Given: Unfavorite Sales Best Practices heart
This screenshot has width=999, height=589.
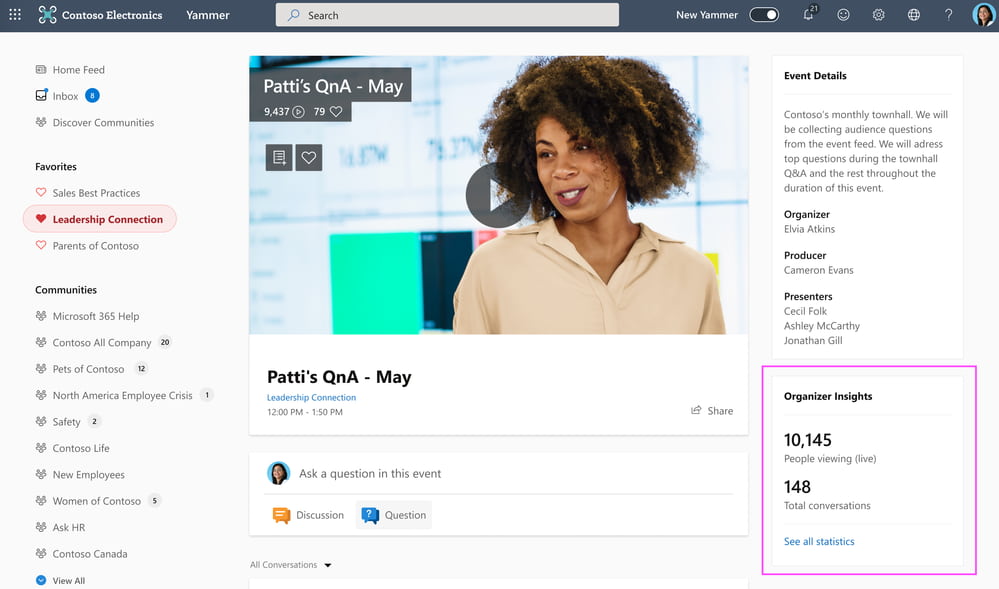Looking at the screenshot, I should tap(41, 193).
